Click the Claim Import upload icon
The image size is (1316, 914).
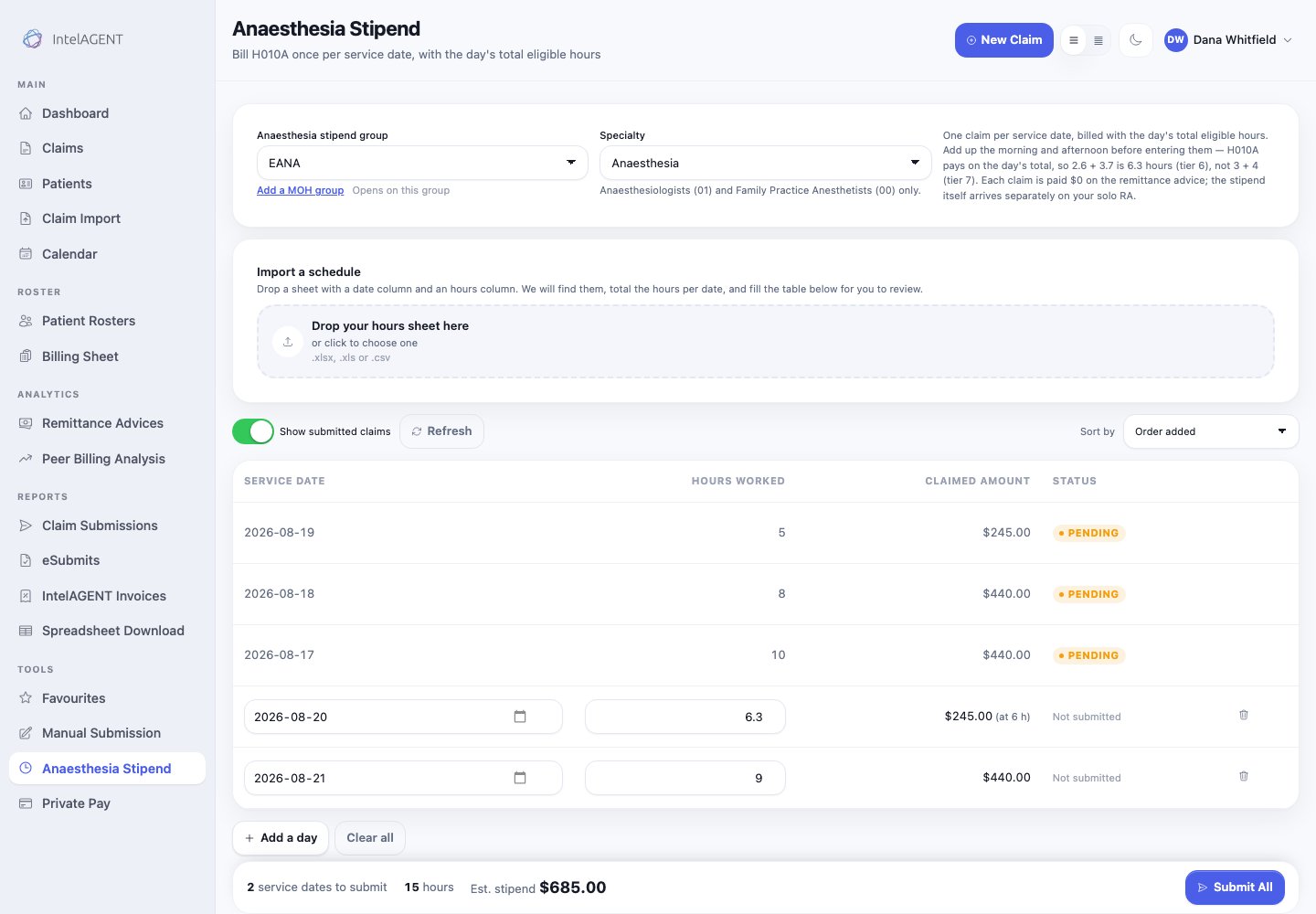[x=26, y=218]
